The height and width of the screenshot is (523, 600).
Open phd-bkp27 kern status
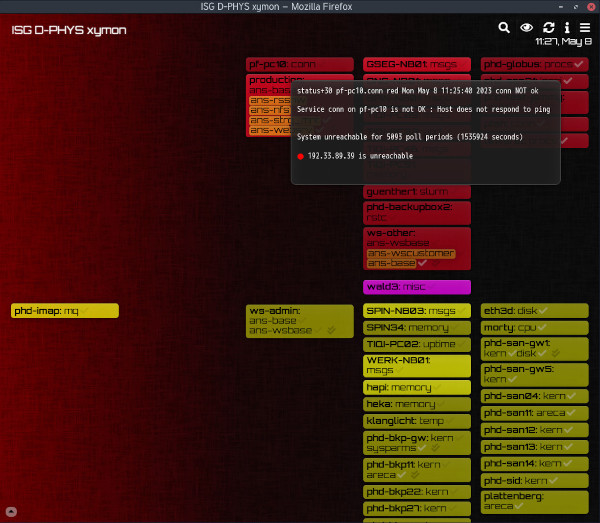tap(417, 508)
